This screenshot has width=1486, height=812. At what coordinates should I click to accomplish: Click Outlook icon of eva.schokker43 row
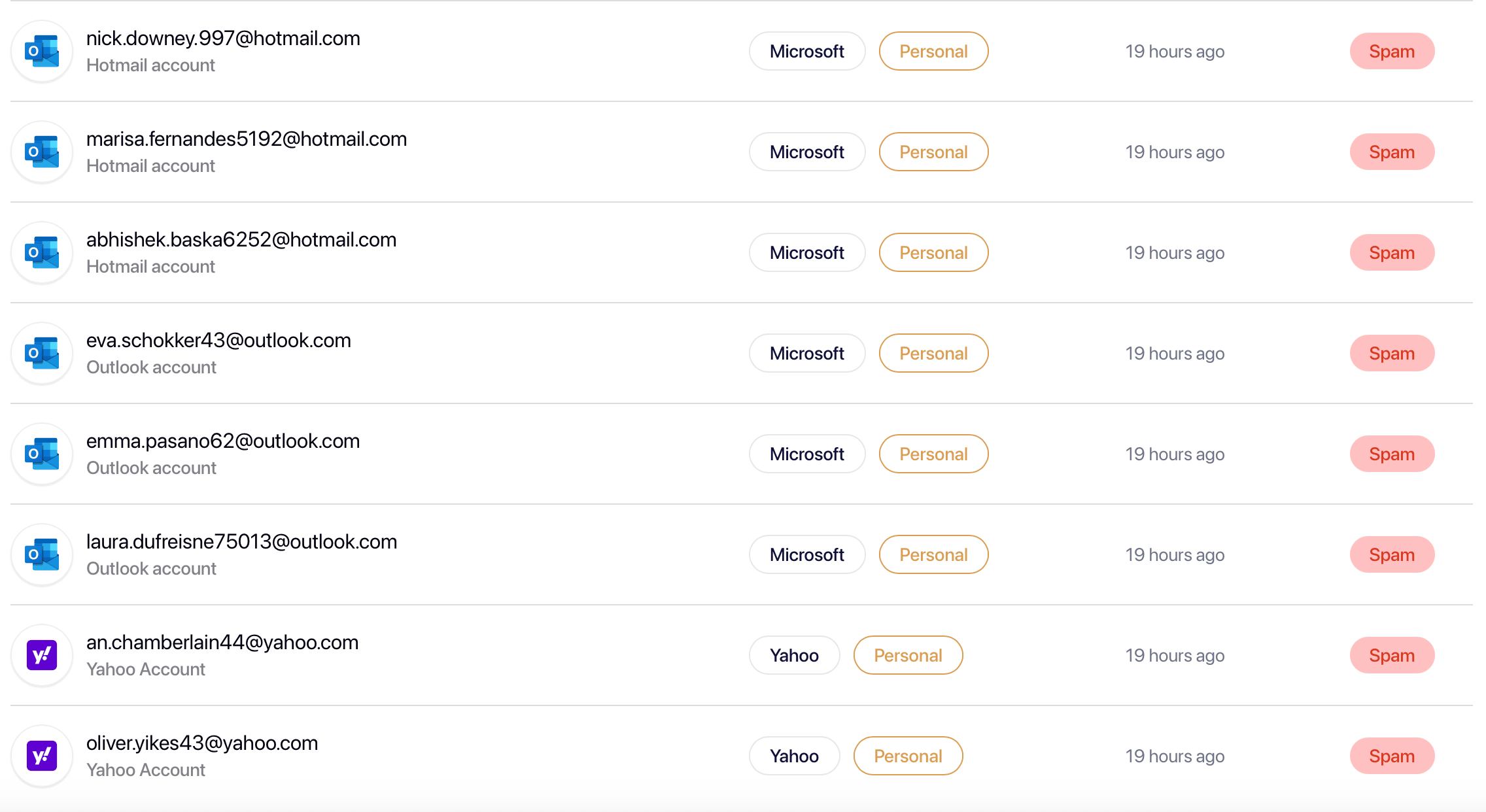pos(42,354)
